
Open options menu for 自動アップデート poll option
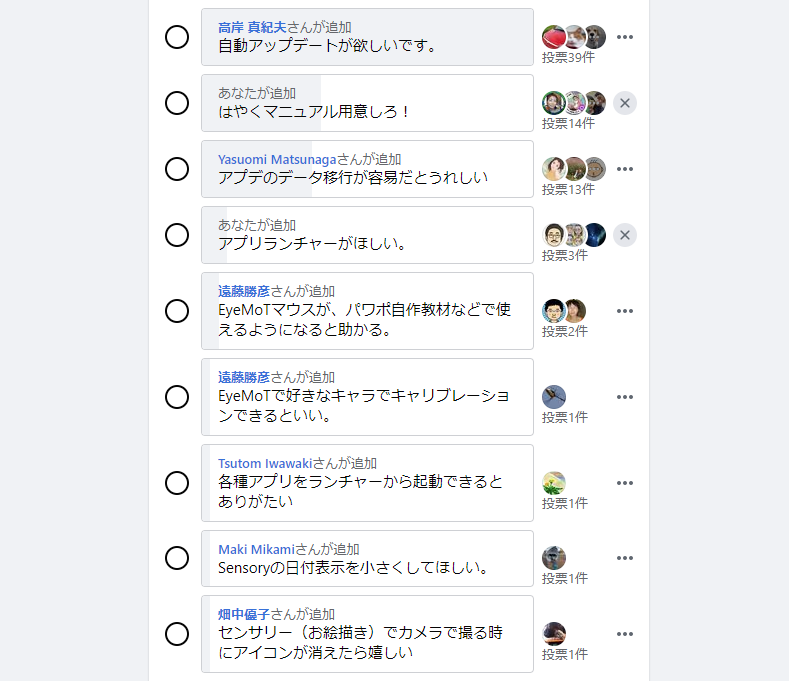625,37
